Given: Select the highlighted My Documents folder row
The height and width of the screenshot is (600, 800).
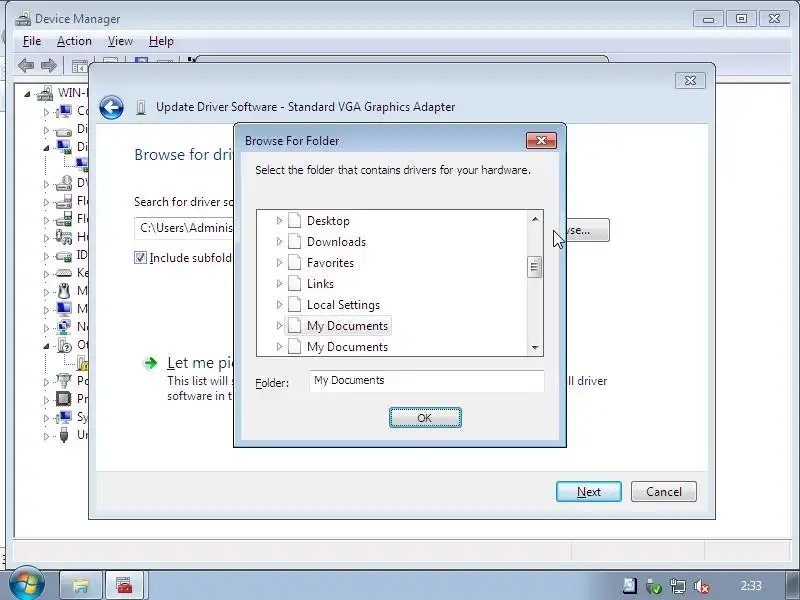Looking at the screenshot, I should 338,326.
